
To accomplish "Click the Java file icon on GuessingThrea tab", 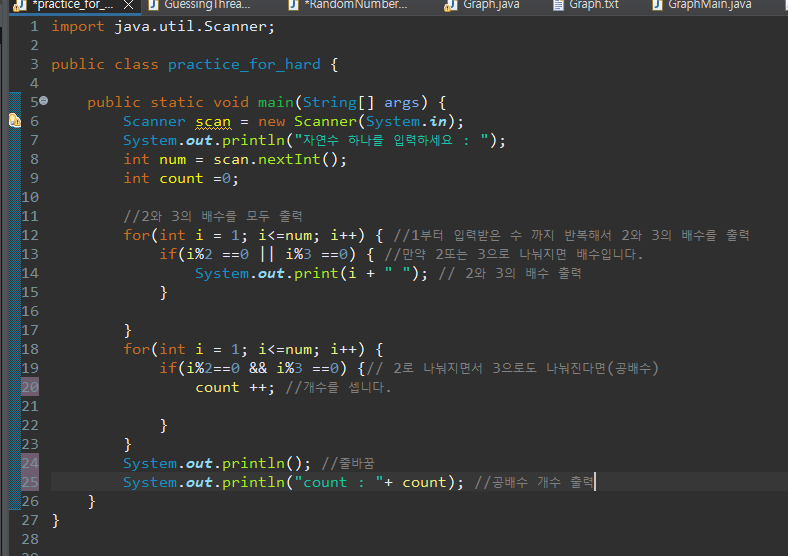I will coord(154,6).
